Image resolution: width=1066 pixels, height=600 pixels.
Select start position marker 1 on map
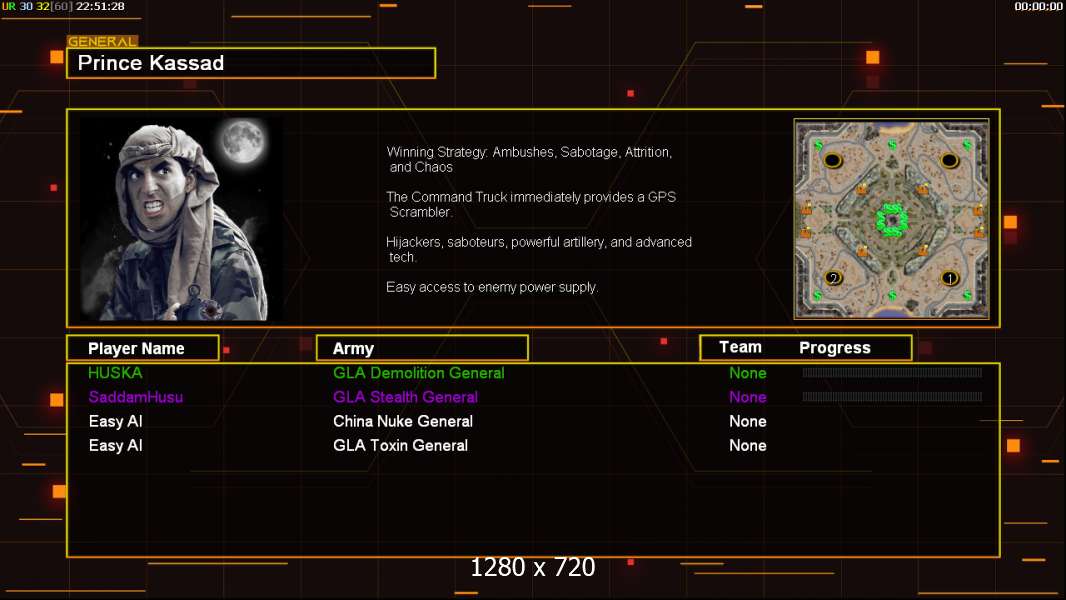[x=949, y=278]
